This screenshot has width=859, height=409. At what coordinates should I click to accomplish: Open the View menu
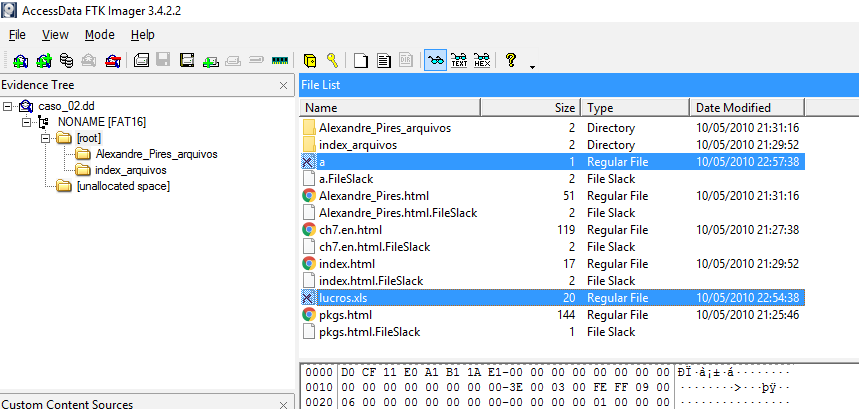tap(55, 34)
